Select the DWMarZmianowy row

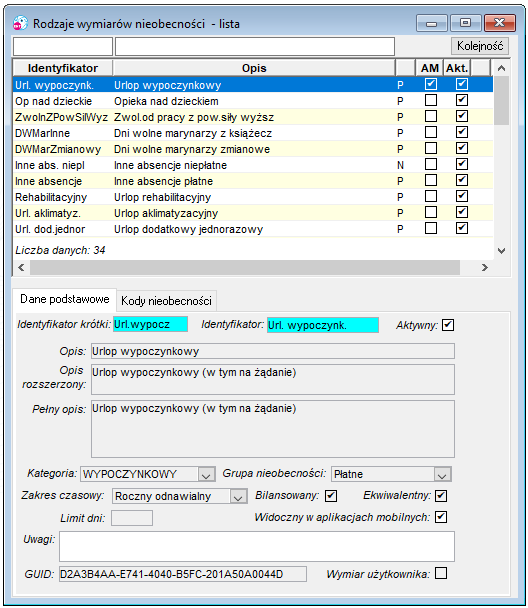click(253, 149)
